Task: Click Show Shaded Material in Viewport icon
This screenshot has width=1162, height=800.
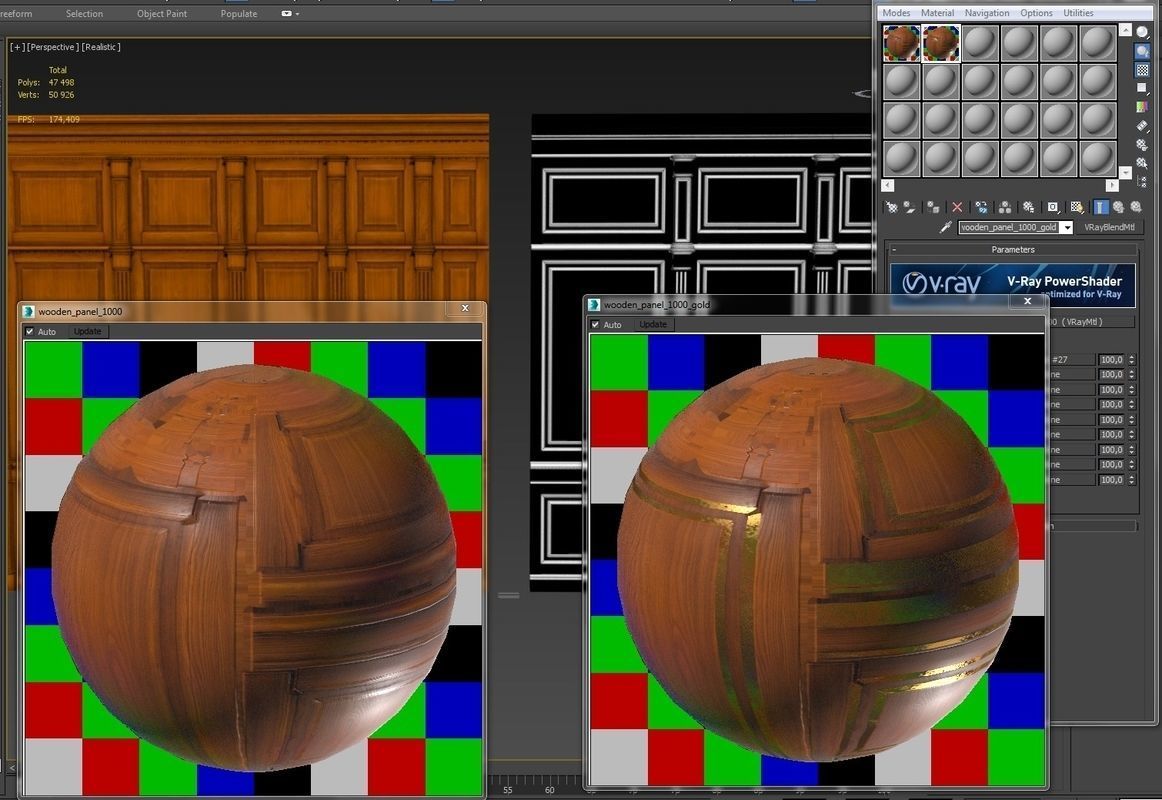Action: [1077, 207]
